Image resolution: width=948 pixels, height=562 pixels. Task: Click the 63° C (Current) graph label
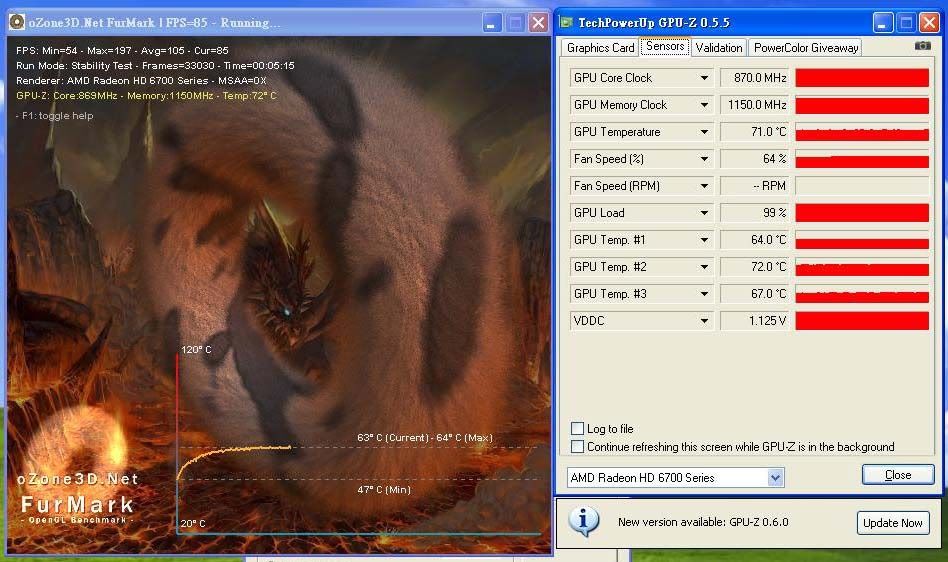click(425, 438)
